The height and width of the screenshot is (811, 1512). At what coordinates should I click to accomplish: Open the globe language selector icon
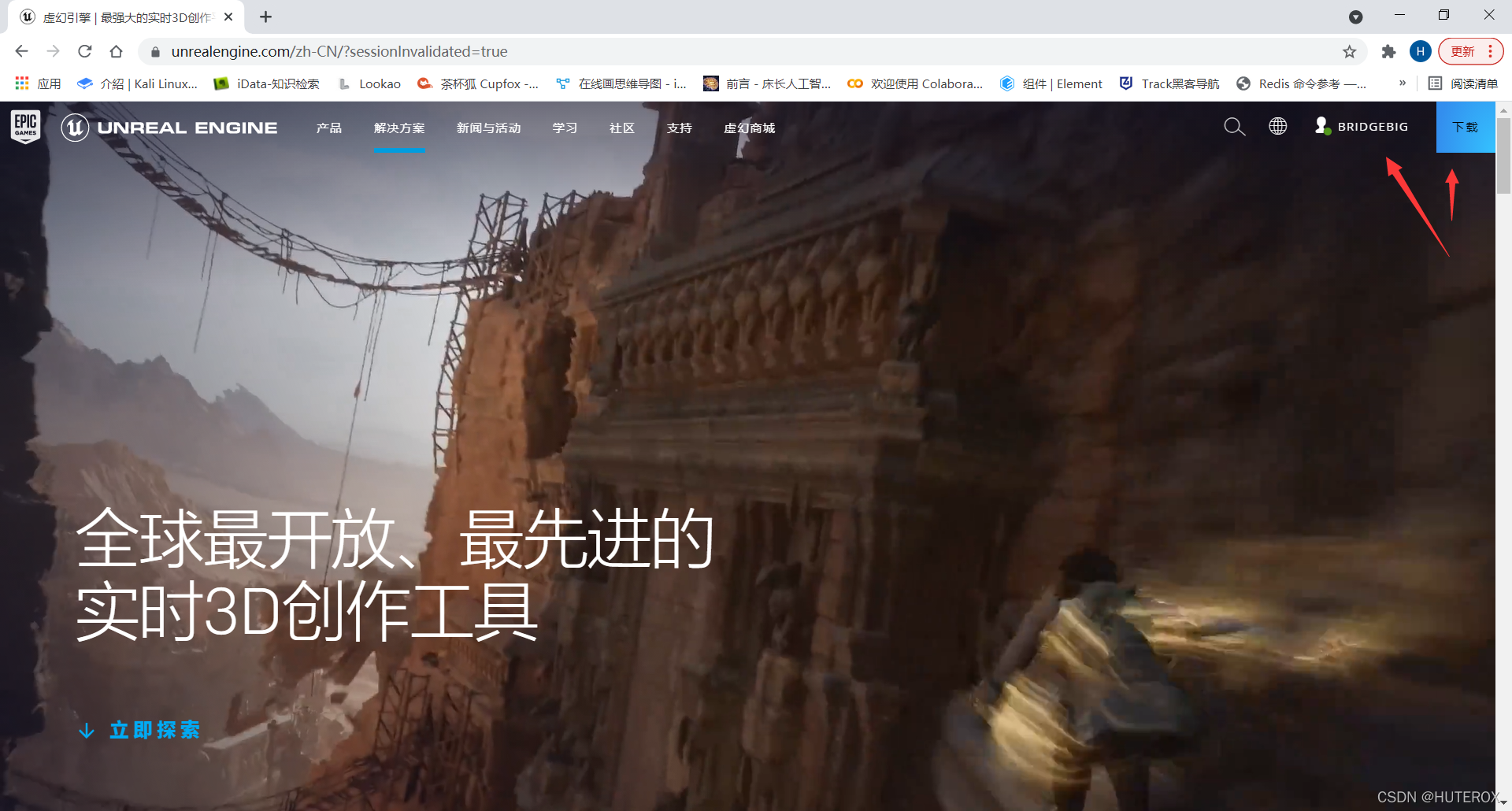pos(1277,126)
